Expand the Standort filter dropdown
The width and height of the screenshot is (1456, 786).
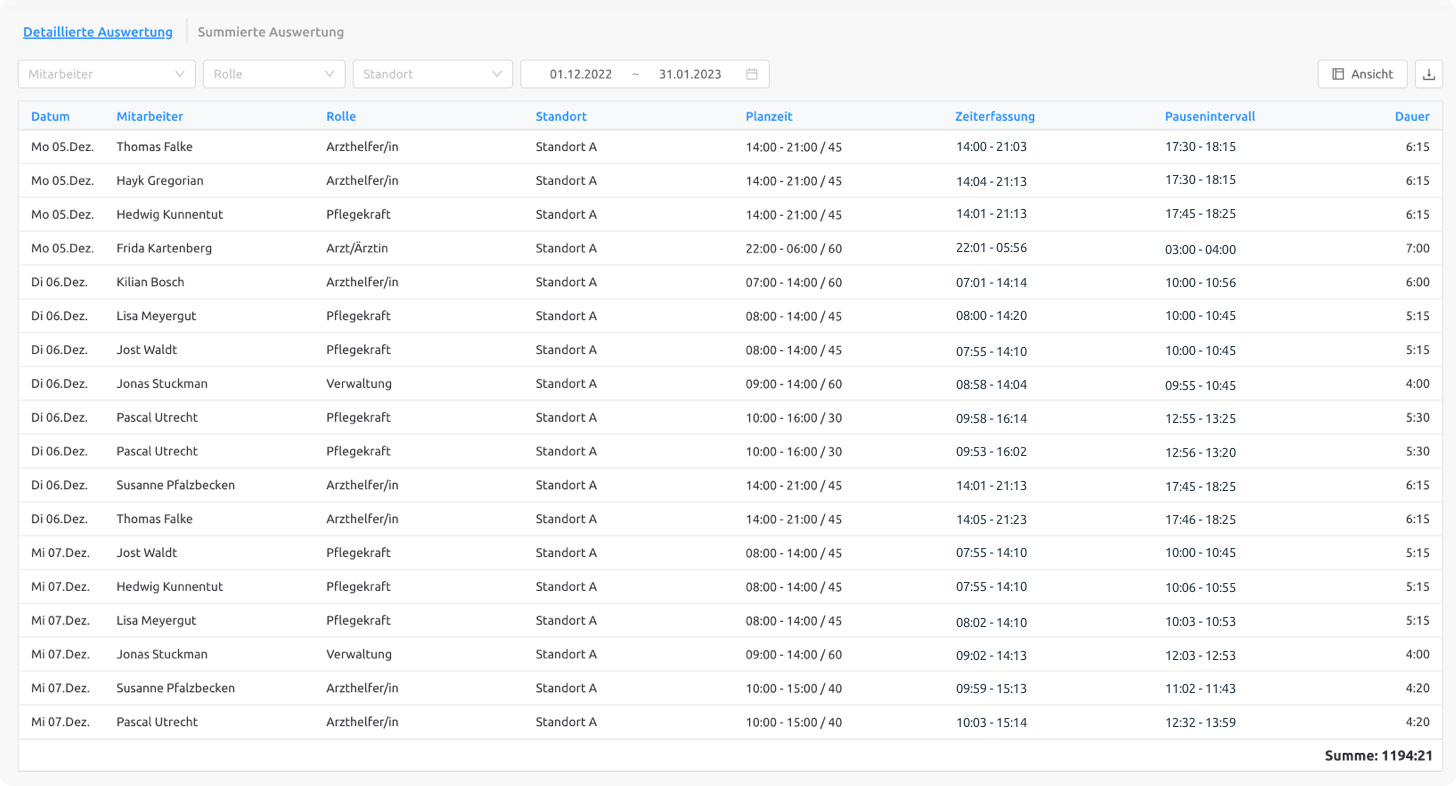[x=433, y=74]
